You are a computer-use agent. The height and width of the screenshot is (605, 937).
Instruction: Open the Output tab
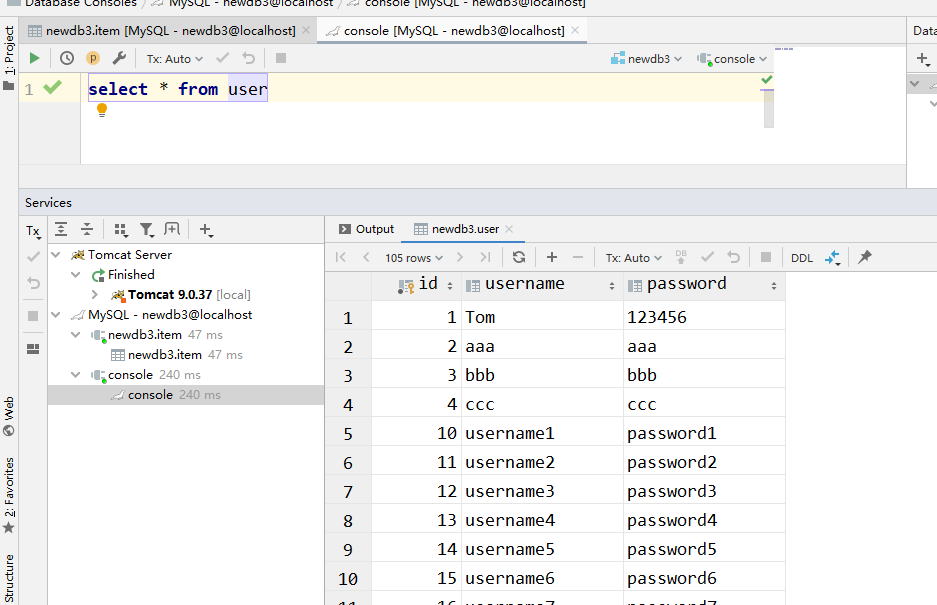366,229
